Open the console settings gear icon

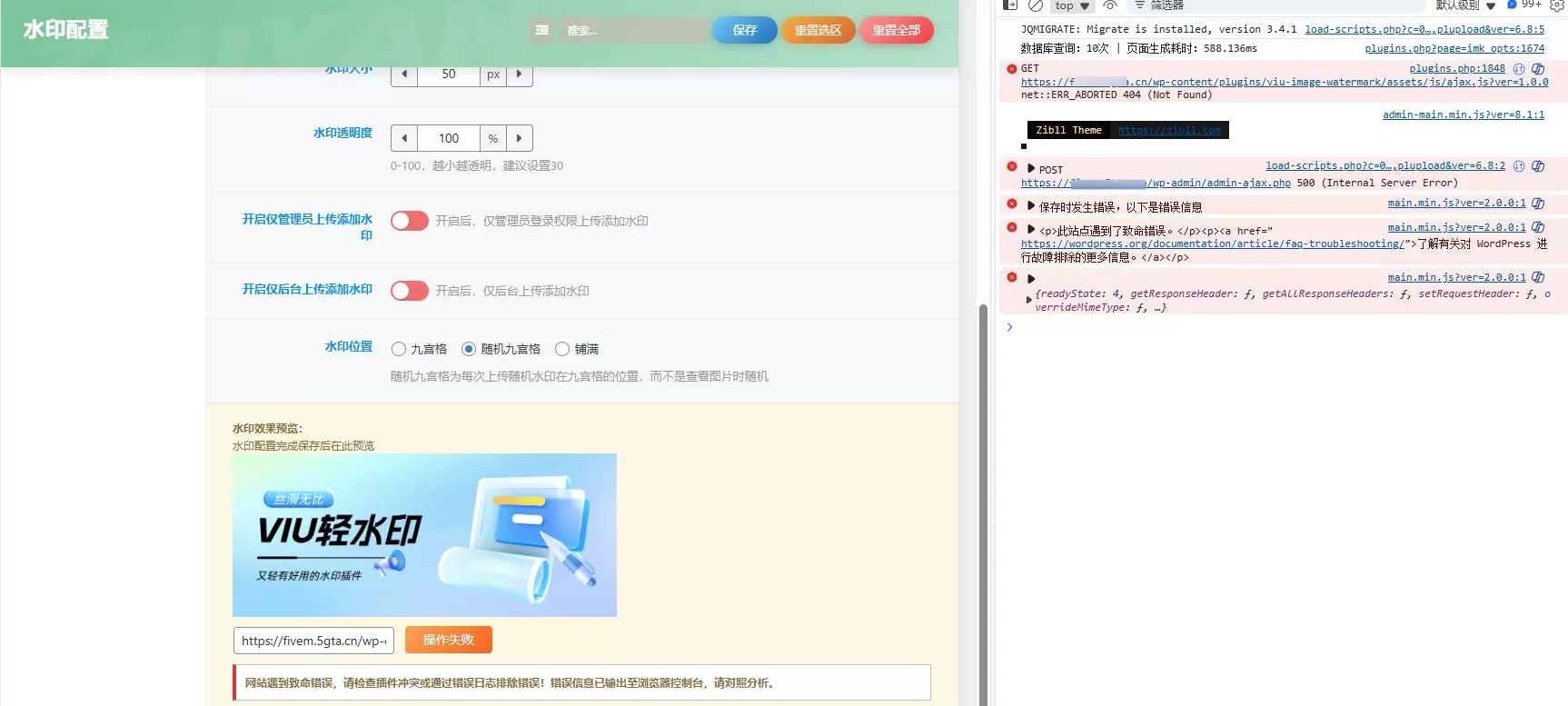pos(1556,5)
